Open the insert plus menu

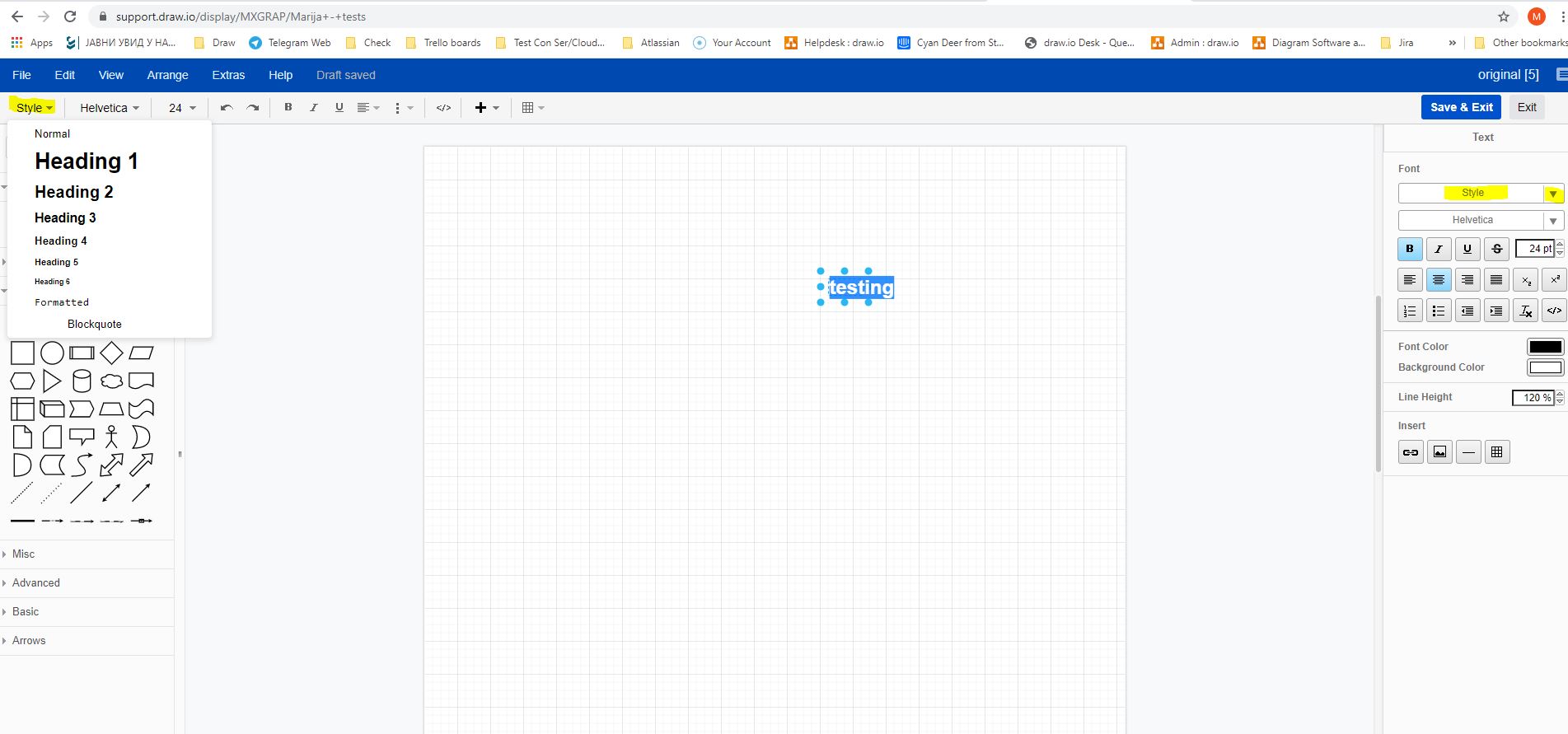pos(487,108)
